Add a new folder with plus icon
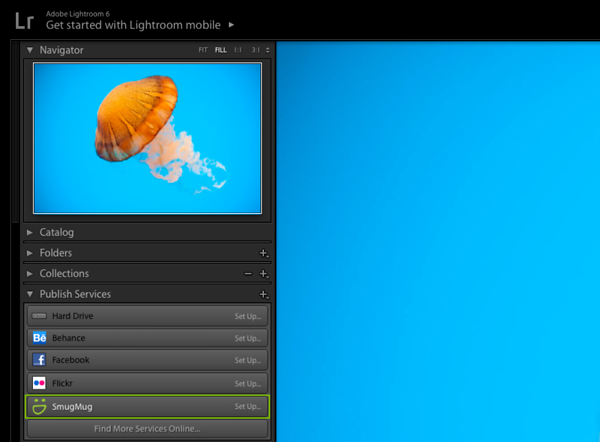Viewport: 600px width, 442px height. pos(263,254)
